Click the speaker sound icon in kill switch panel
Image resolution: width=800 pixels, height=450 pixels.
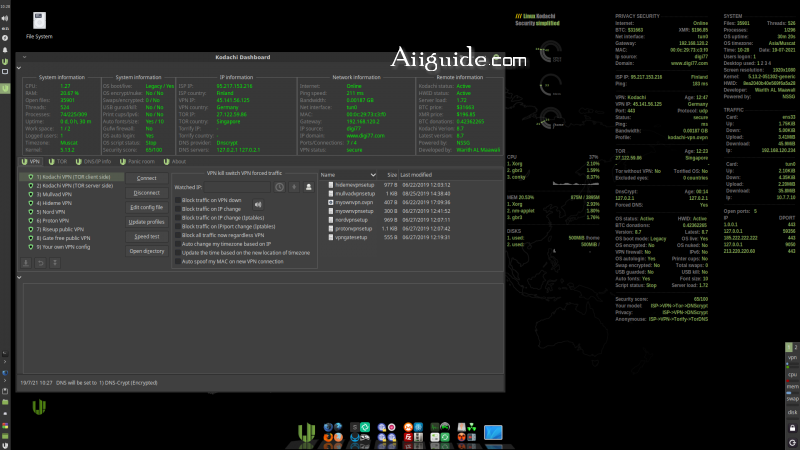click(x=258, y=205)
